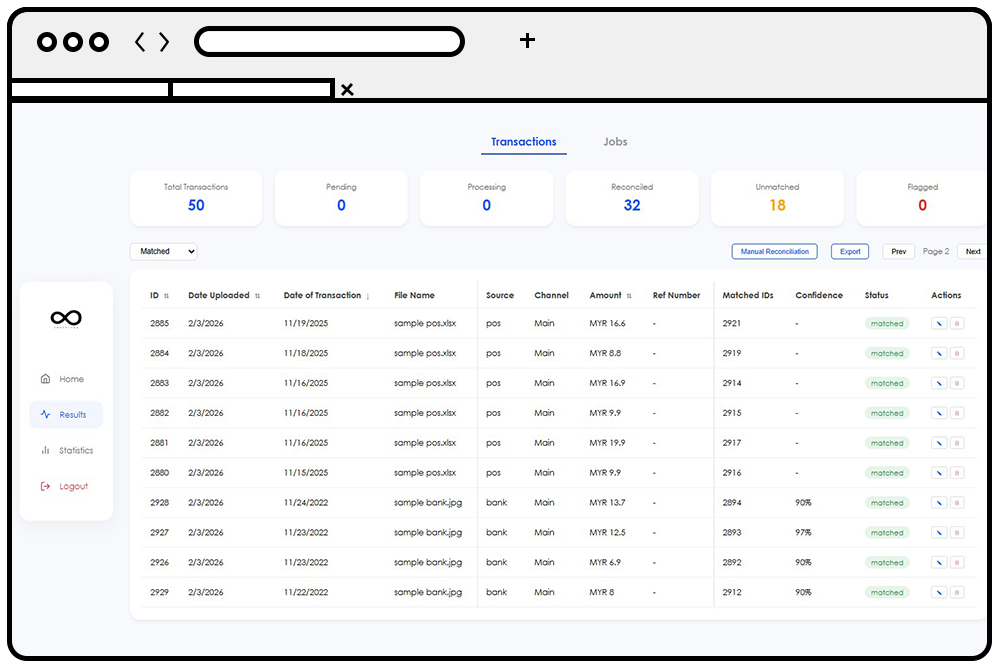The width and height of the screenshot is (1000, 666).
Task: Open the Matched status filter dropdown
Action: point(163,252)
